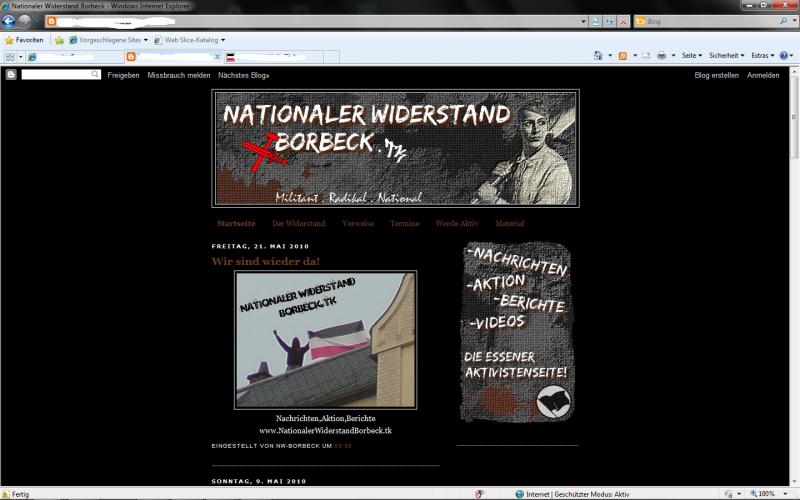Open the Seite menu
The image size is (800, 500).
tap(692, 56)
